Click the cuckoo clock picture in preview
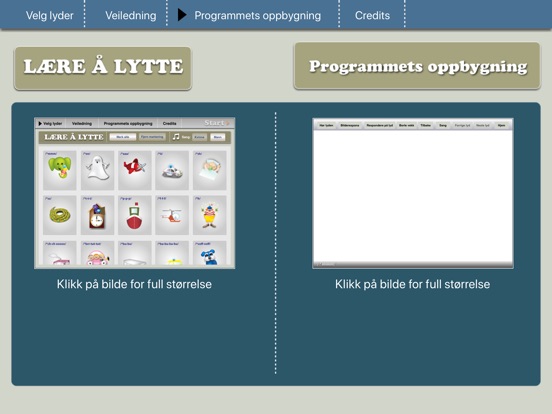552x414 pixels. pyautogui.click(x=97, y=215)
